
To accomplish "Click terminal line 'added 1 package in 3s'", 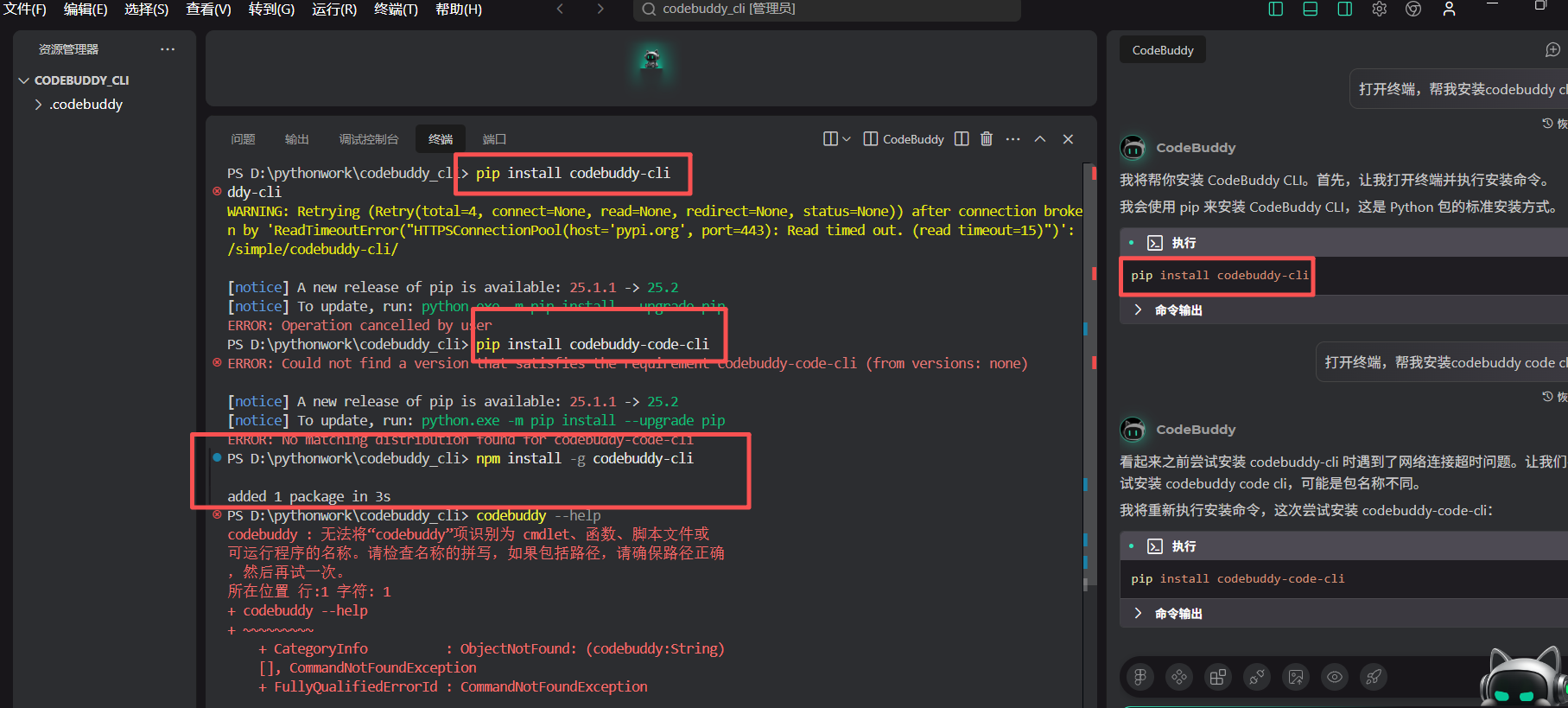I will [309, 496].
